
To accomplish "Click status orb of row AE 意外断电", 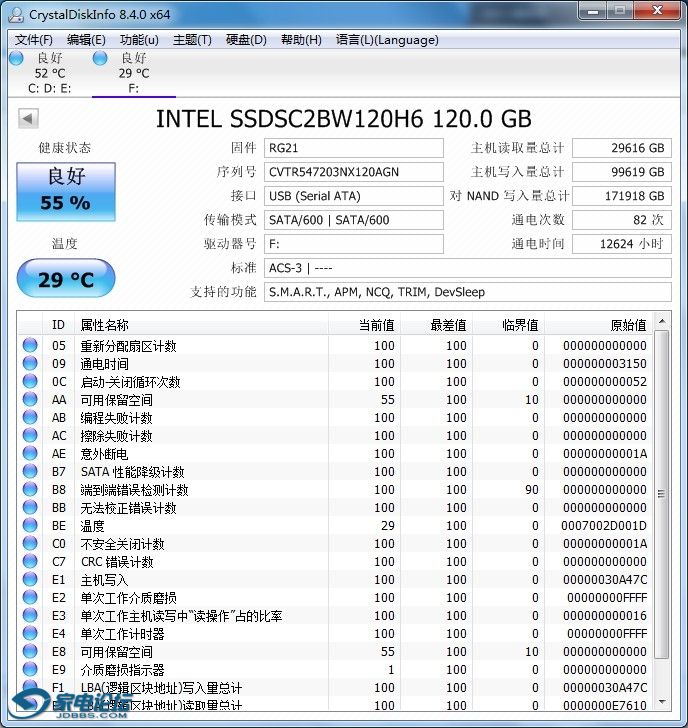I will point(30,453).
